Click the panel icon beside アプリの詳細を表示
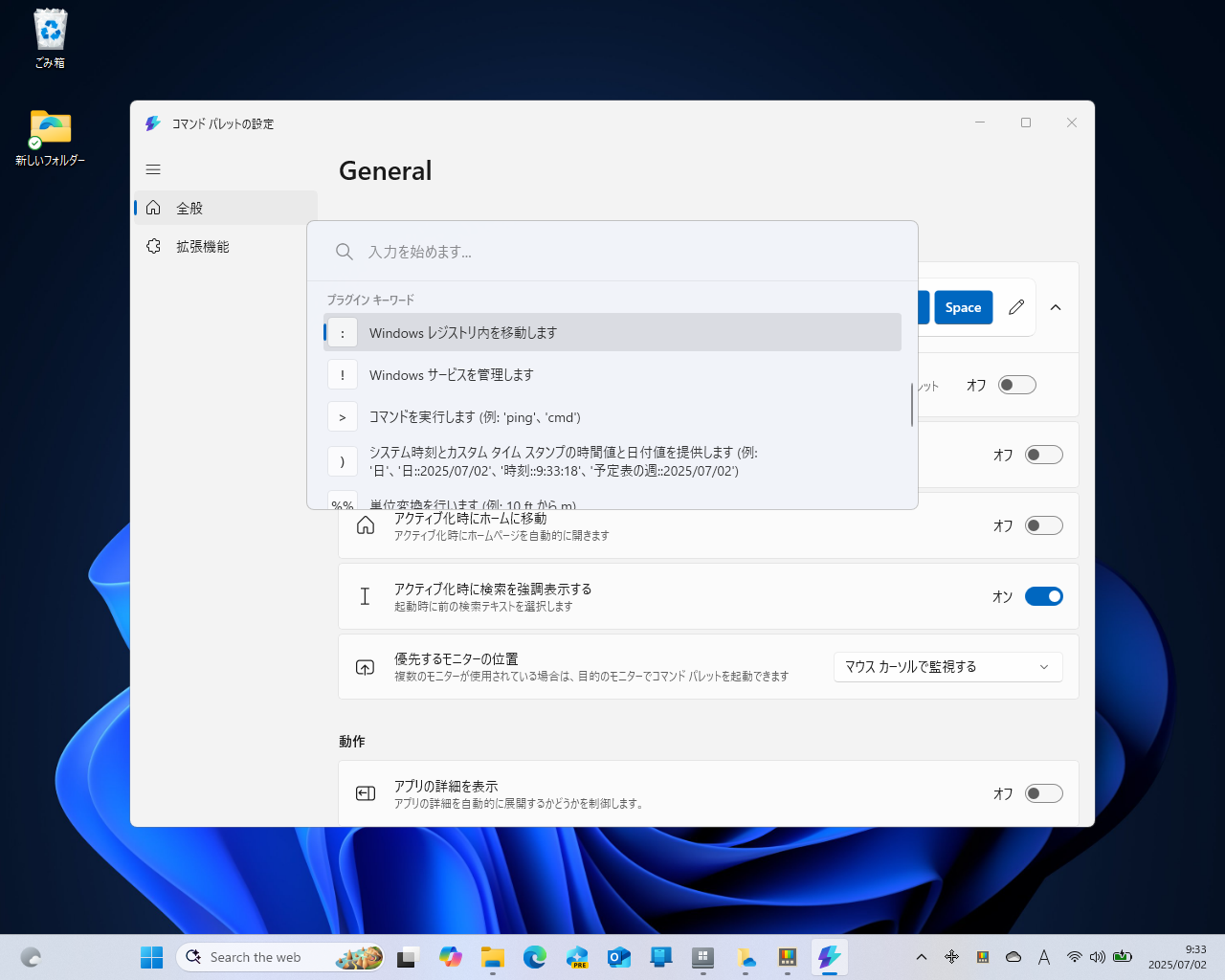This screenshot has width=1225, height=980. pos(366,793)
